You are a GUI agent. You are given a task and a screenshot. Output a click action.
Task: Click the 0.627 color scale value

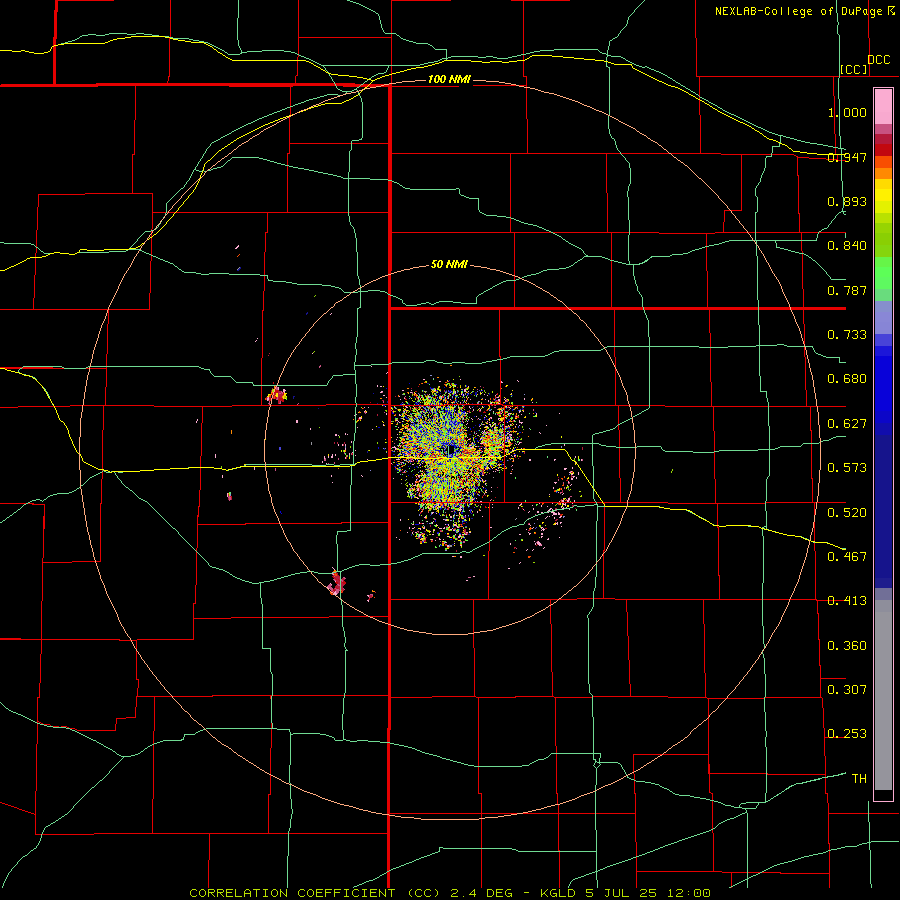(x=847, y=424)
